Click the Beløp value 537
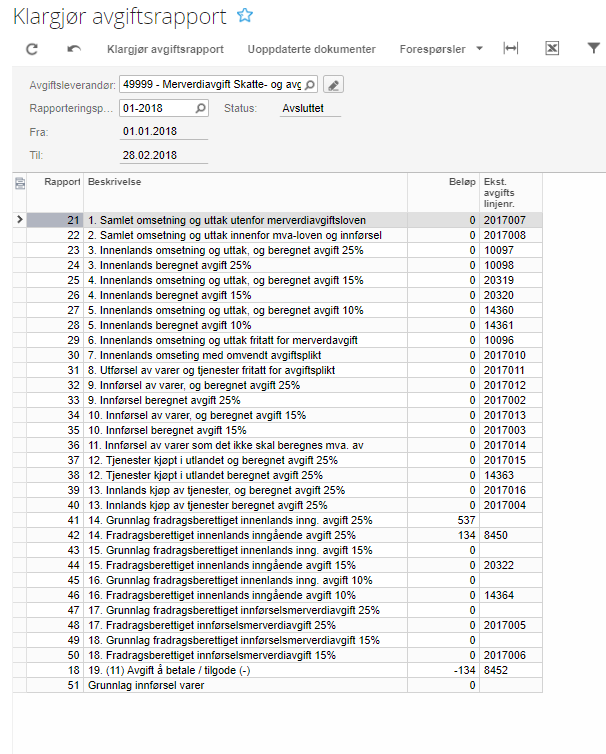The height and width of the screenshot is (754, 606). point(467,520)
